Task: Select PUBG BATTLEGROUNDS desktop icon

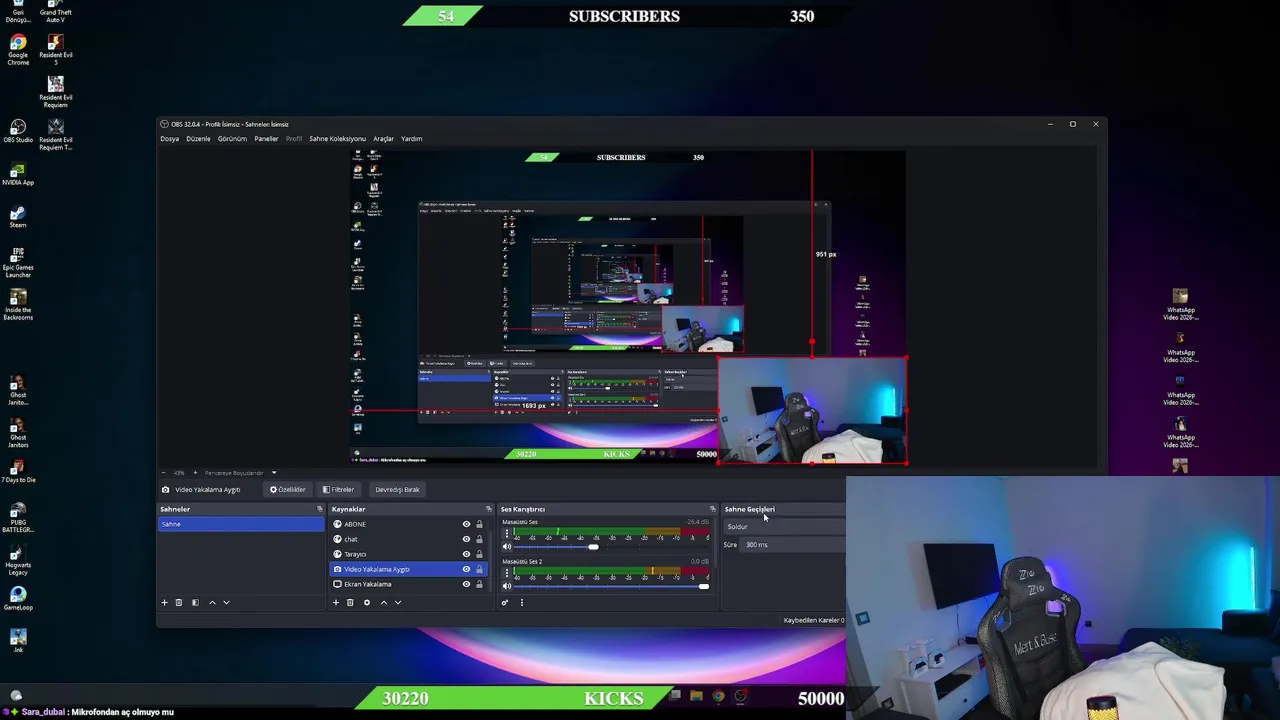Action: pos(18,517)
